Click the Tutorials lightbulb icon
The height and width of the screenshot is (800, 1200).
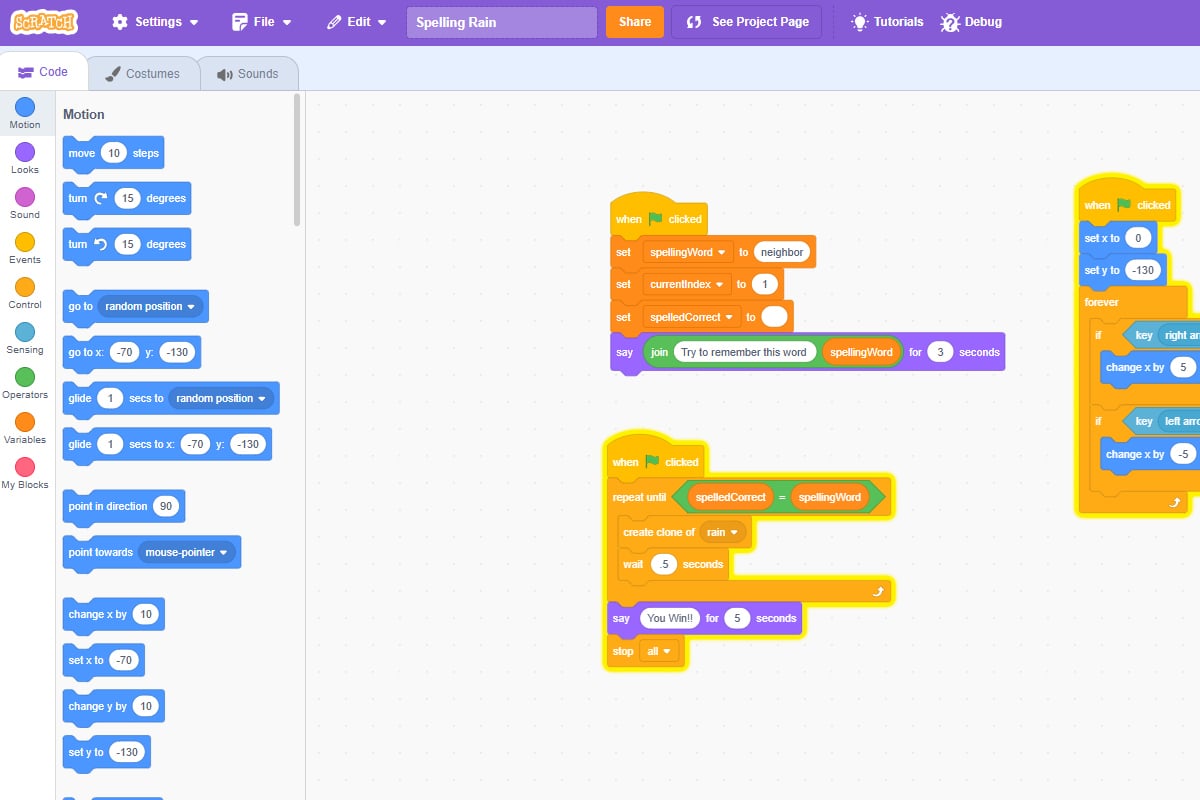coord(859,22)
